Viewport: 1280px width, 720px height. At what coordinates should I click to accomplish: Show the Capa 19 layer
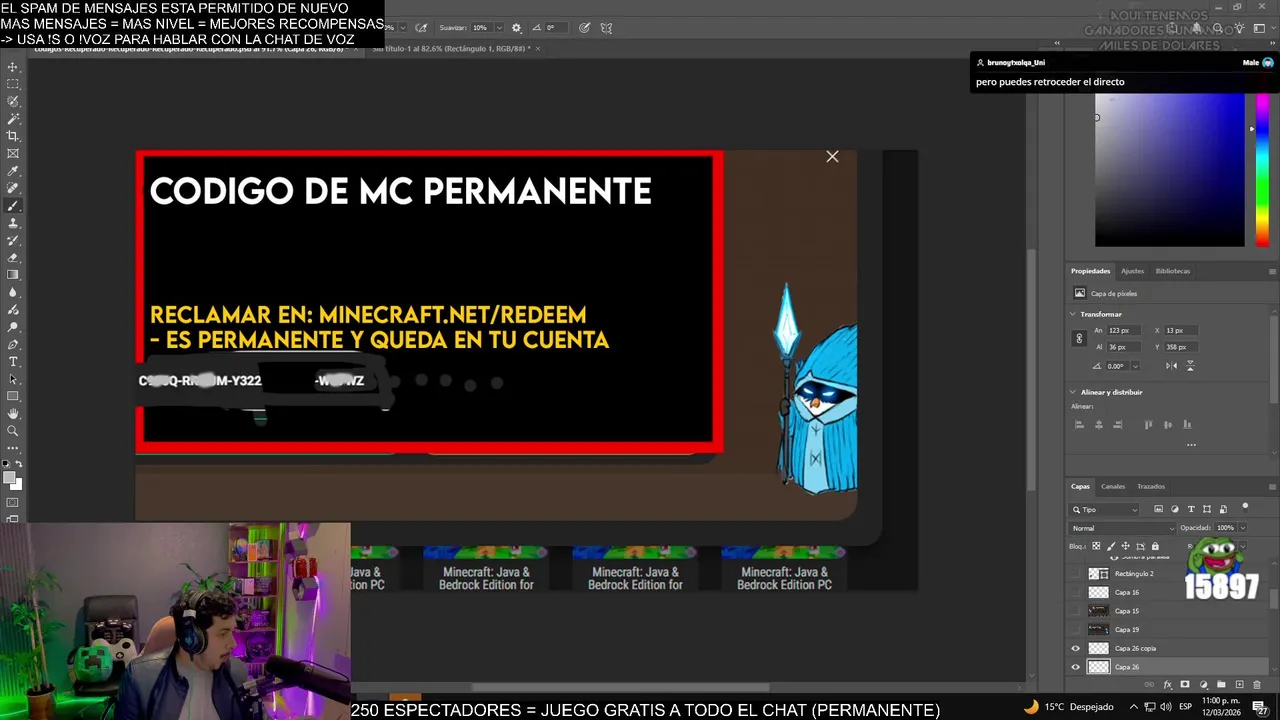click(1075, 629)
